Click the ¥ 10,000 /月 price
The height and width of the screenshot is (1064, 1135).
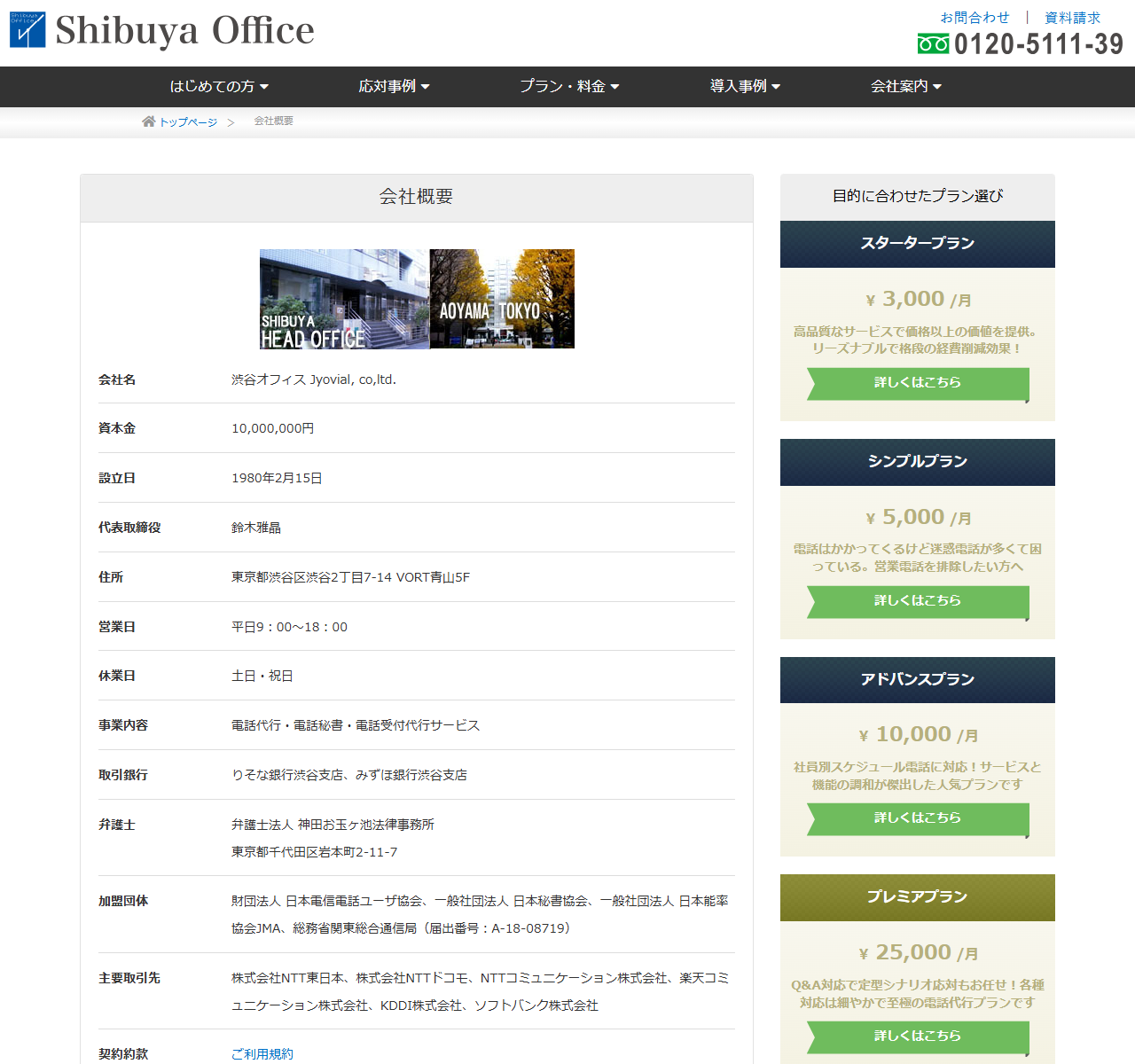coord(918,735)
